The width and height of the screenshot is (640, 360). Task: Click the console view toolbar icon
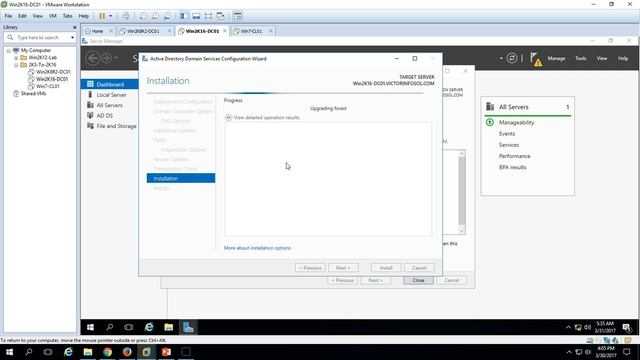pyautogui.click(x=238, y=16)
